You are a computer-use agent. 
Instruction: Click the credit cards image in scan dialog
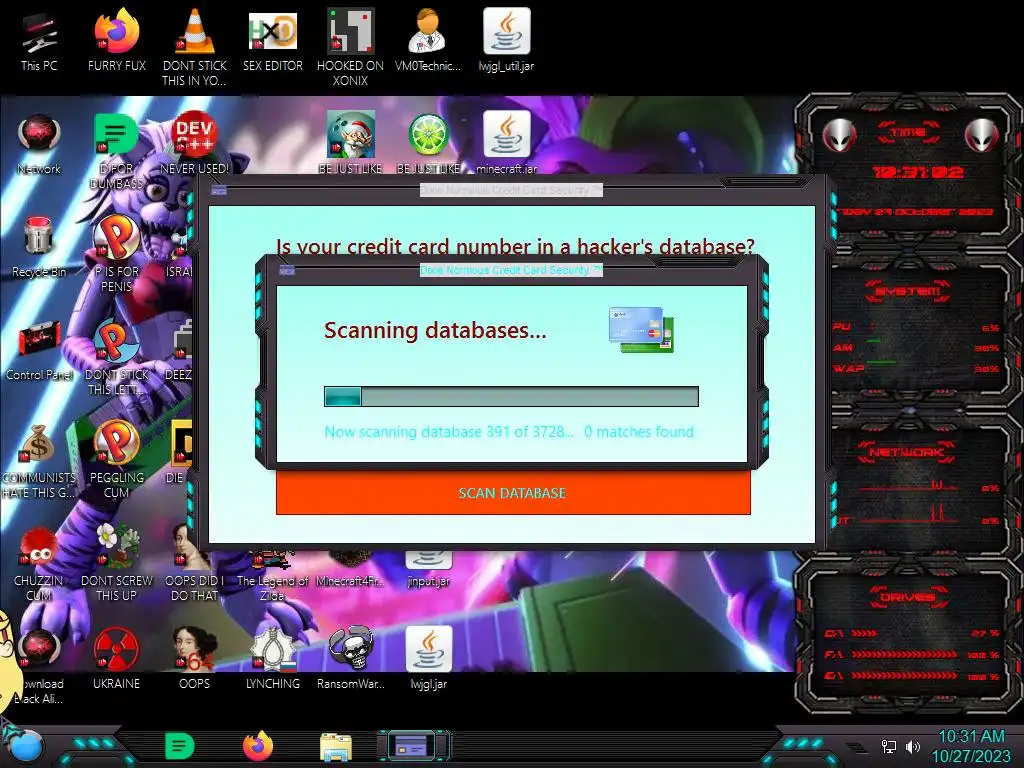click(641, 330)
